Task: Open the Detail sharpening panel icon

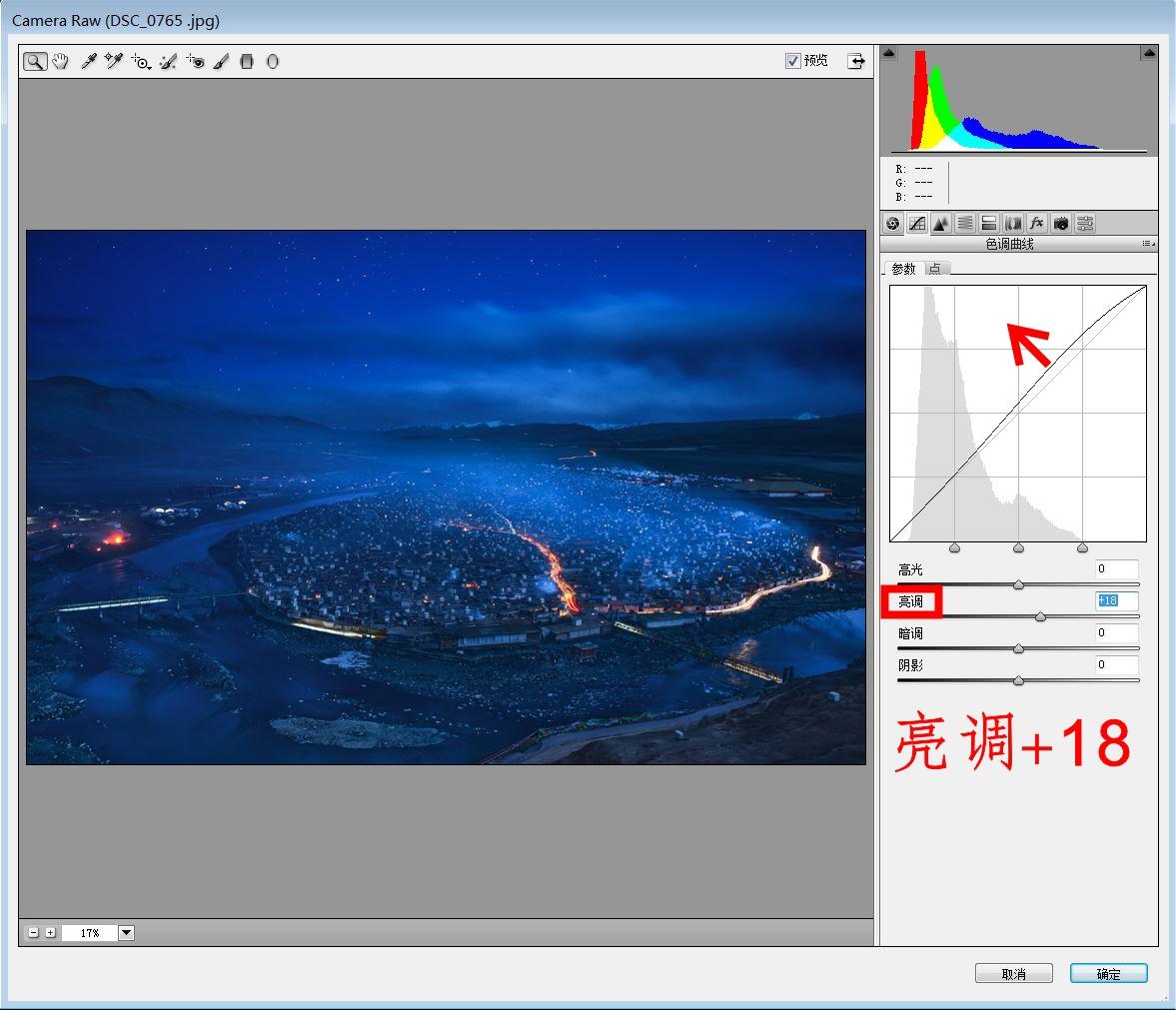Action: point(940,224)
